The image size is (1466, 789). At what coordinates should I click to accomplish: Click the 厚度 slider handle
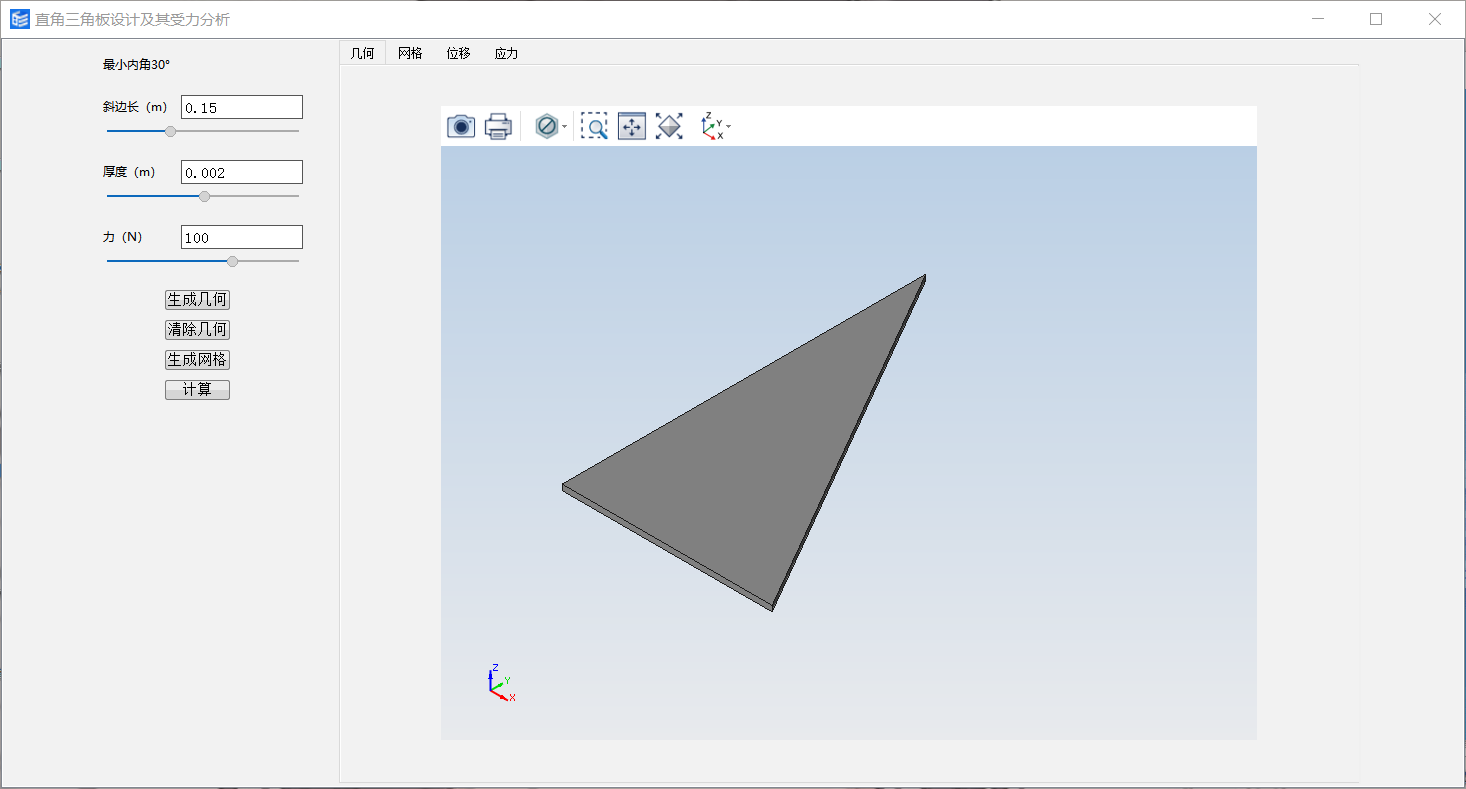tap(205, 196)
